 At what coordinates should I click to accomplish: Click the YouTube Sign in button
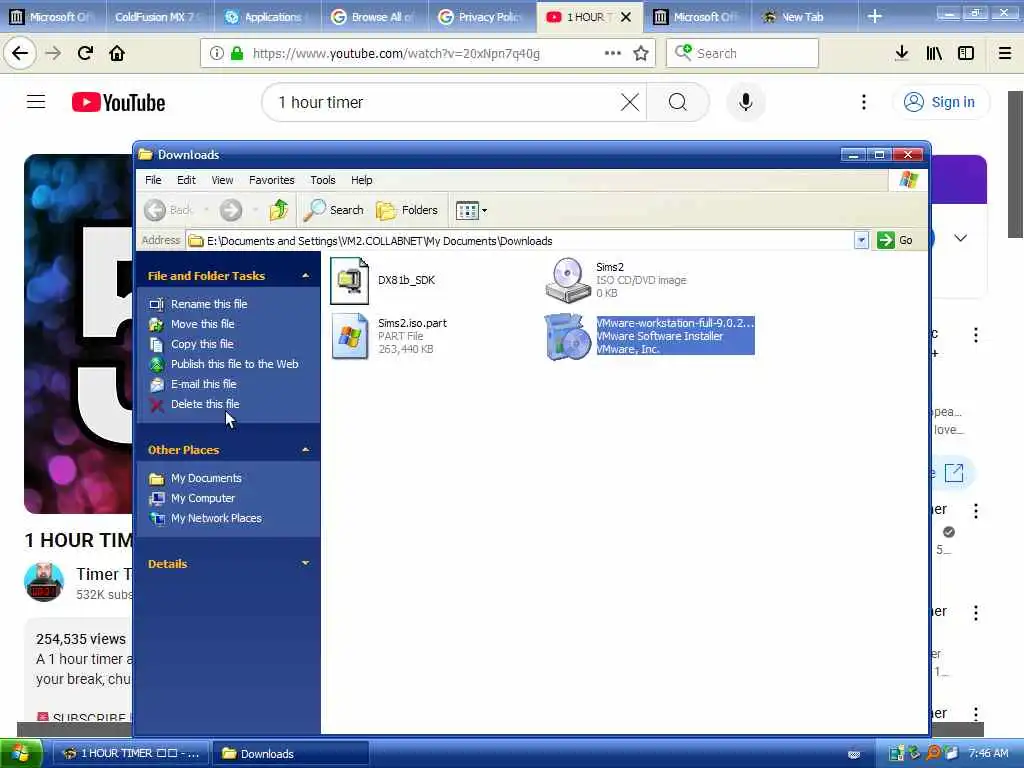coord(940,102)
